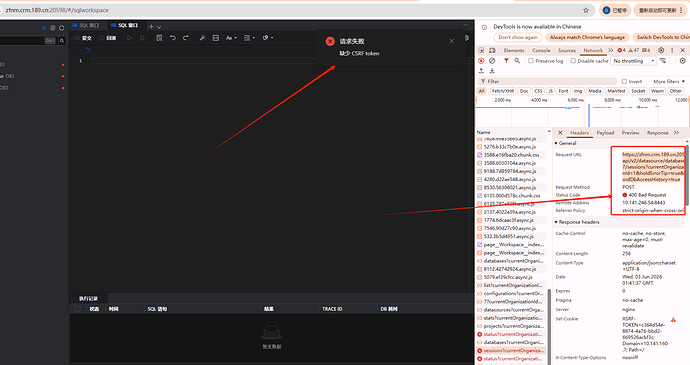Open the Aa text case dropdown
Image resolution: width=690 pixels, height=365 pixels.
(231, 38)
